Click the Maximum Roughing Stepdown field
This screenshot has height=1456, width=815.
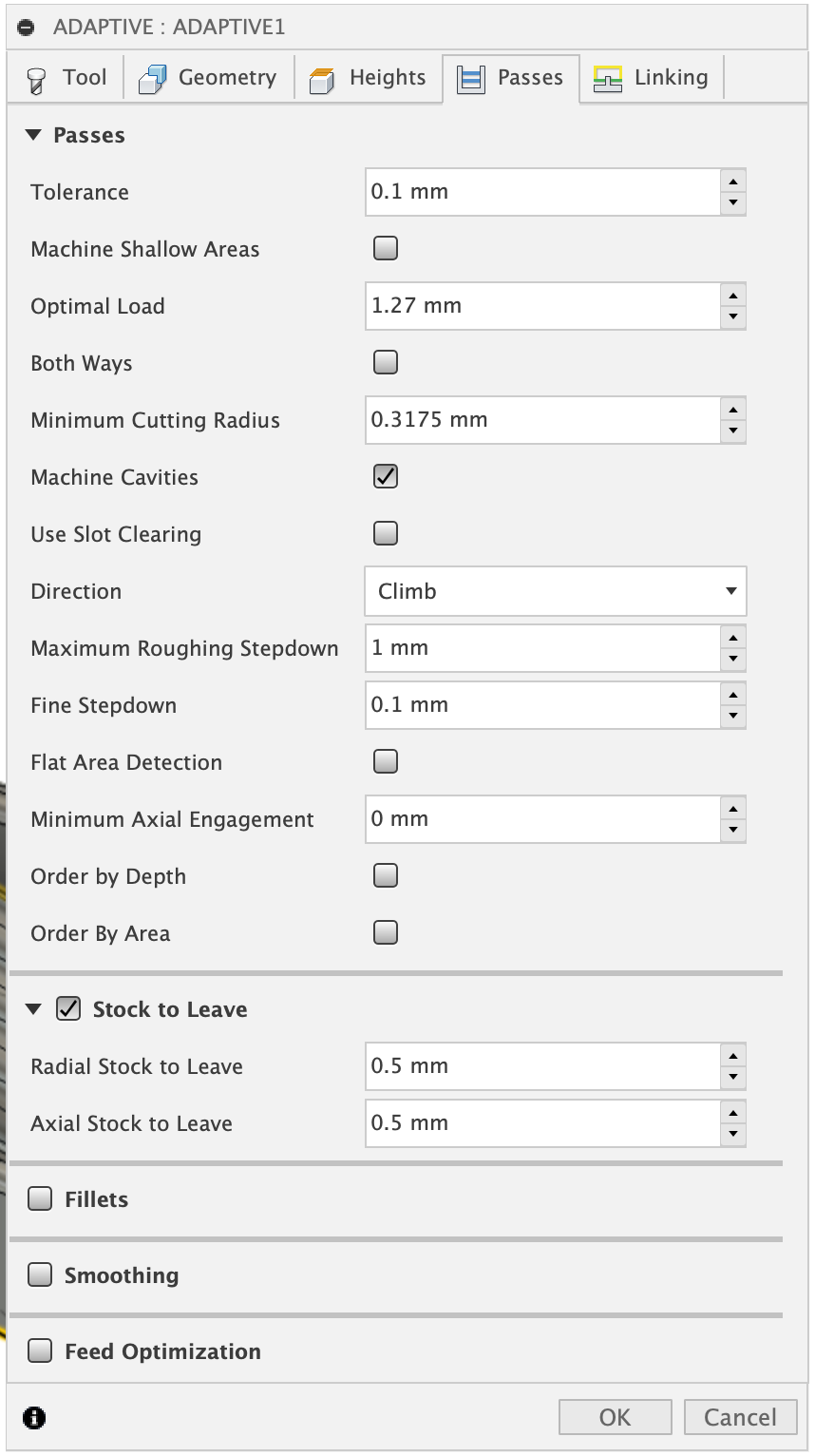click(x=542, y=648)
